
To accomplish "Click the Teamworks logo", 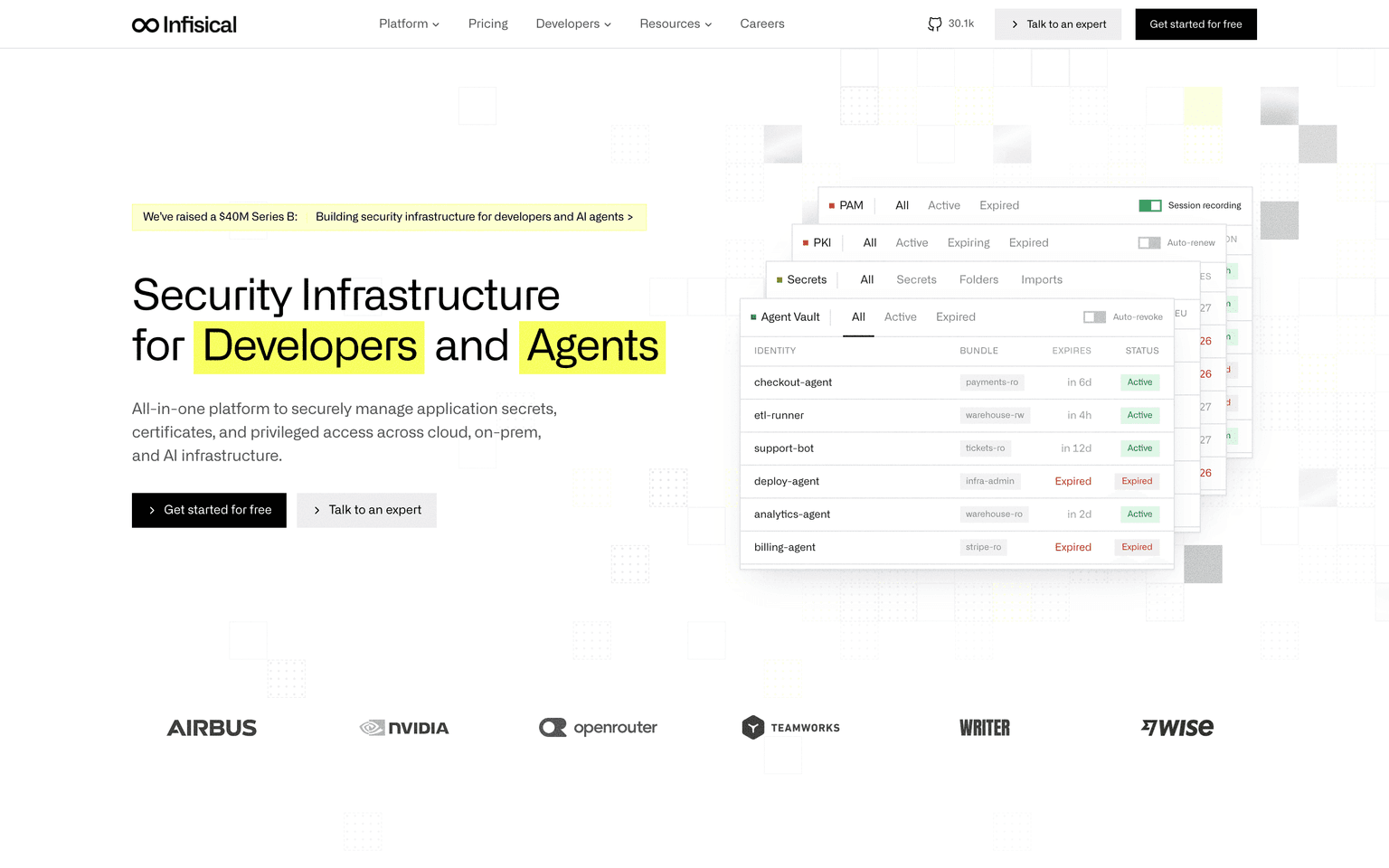I will (x=790, y=728).
